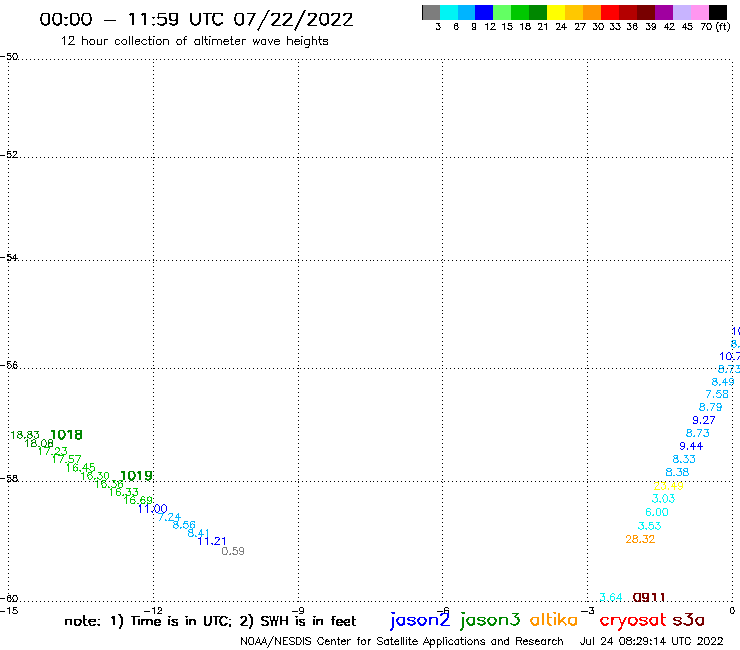Image resolution: width=740 pixels, height=650 pixels.
Task: Click the cyan wave height value 3.64
Action: pos(611,598)
